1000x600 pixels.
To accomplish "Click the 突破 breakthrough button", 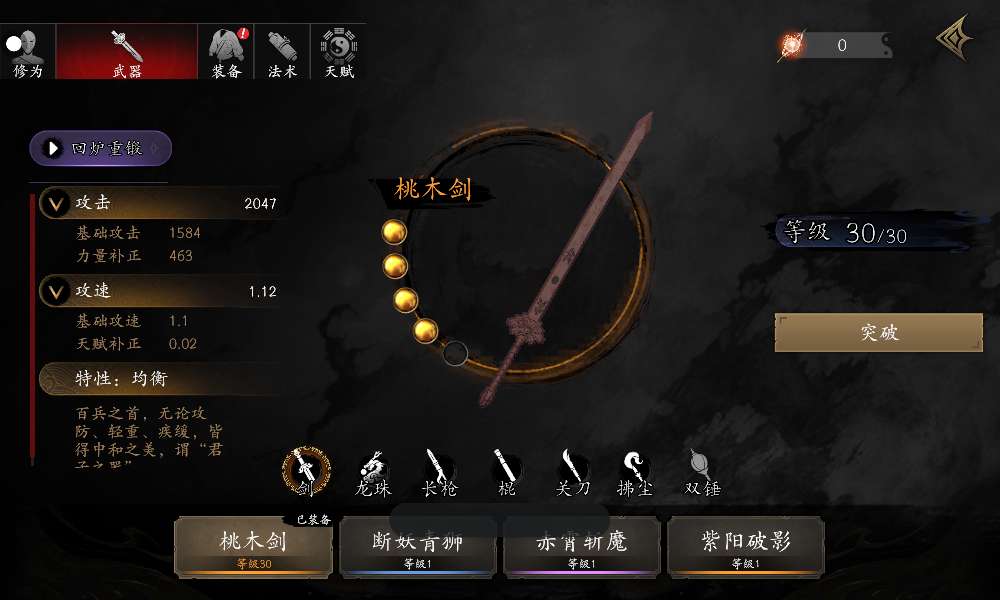I will pos(879,332).
